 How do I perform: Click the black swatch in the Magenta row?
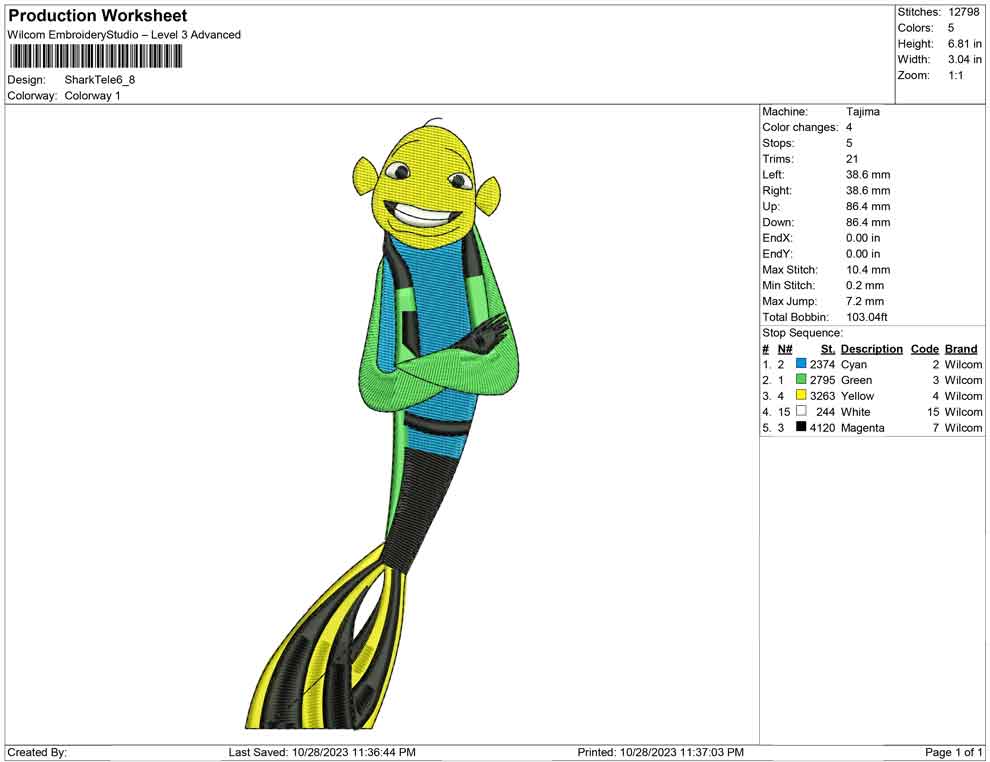801,427
